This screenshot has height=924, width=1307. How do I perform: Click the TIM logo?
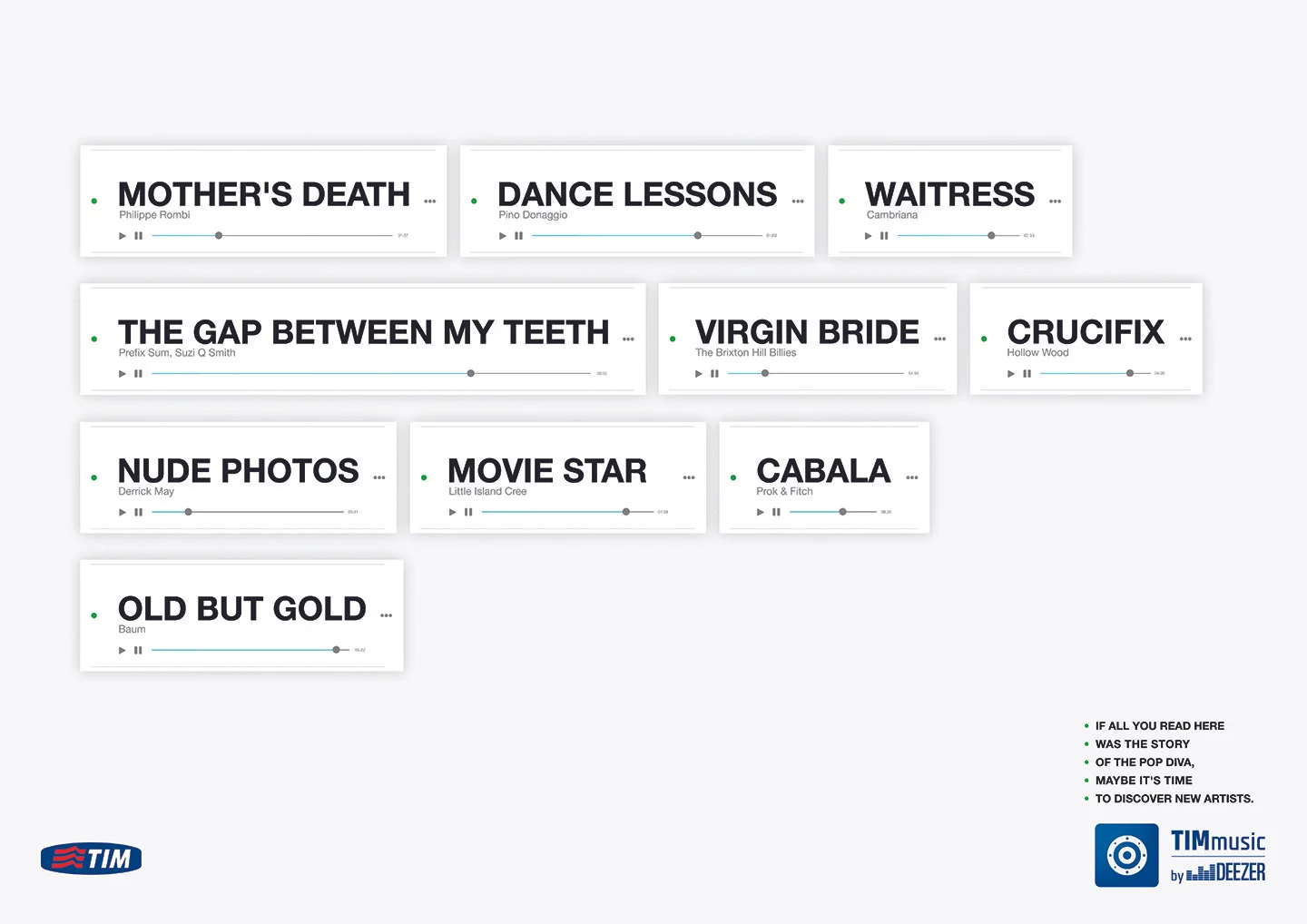91,859
